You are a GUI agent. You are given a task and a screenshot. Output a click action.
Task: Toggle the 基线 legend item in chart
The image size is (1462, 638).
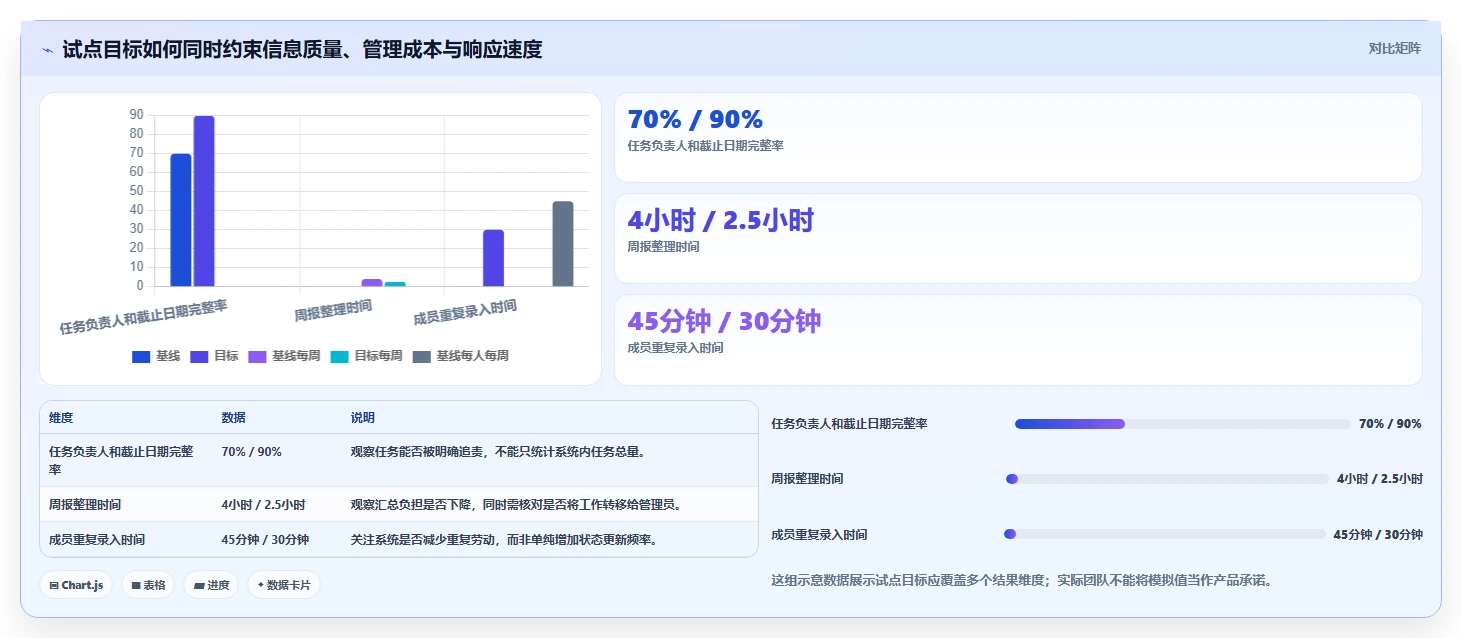click(x=156, y=356)
